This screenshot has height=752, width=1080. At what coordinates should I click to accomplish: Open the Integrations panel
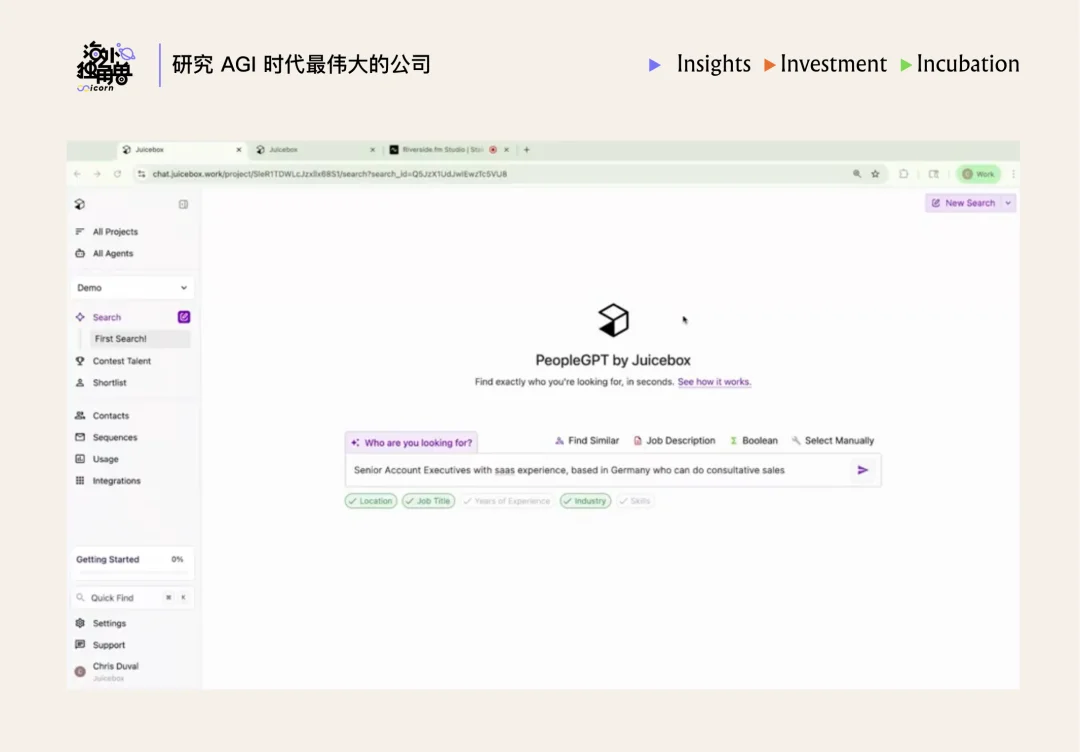click(x=116, y=481)
